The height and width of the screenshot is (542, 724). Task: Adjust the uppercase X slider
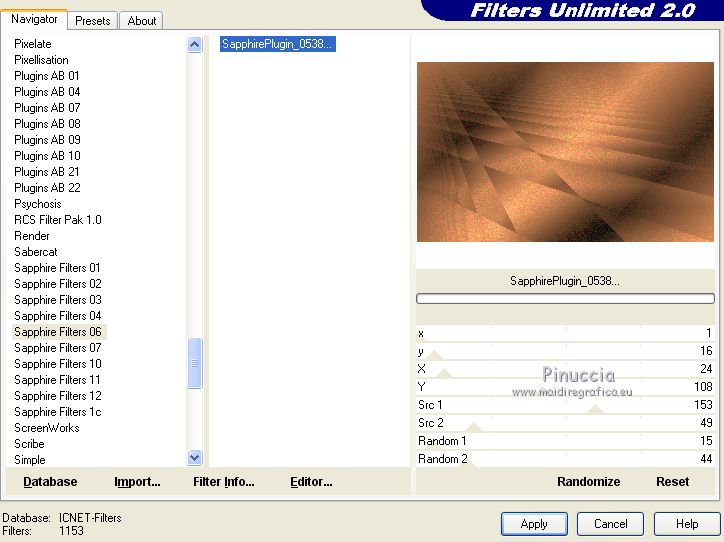point(565,369)
